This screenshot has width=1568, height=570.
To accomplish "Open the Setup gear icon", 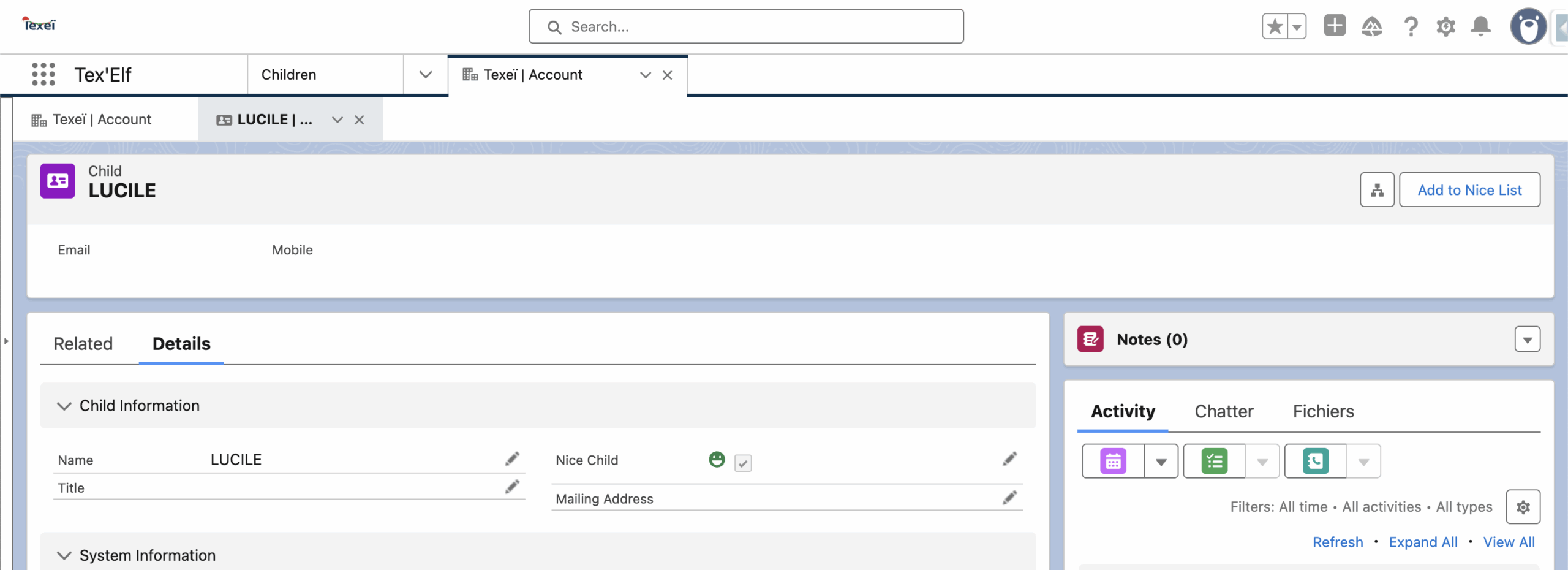I will pyautogui.click(x=1445, y=26).
